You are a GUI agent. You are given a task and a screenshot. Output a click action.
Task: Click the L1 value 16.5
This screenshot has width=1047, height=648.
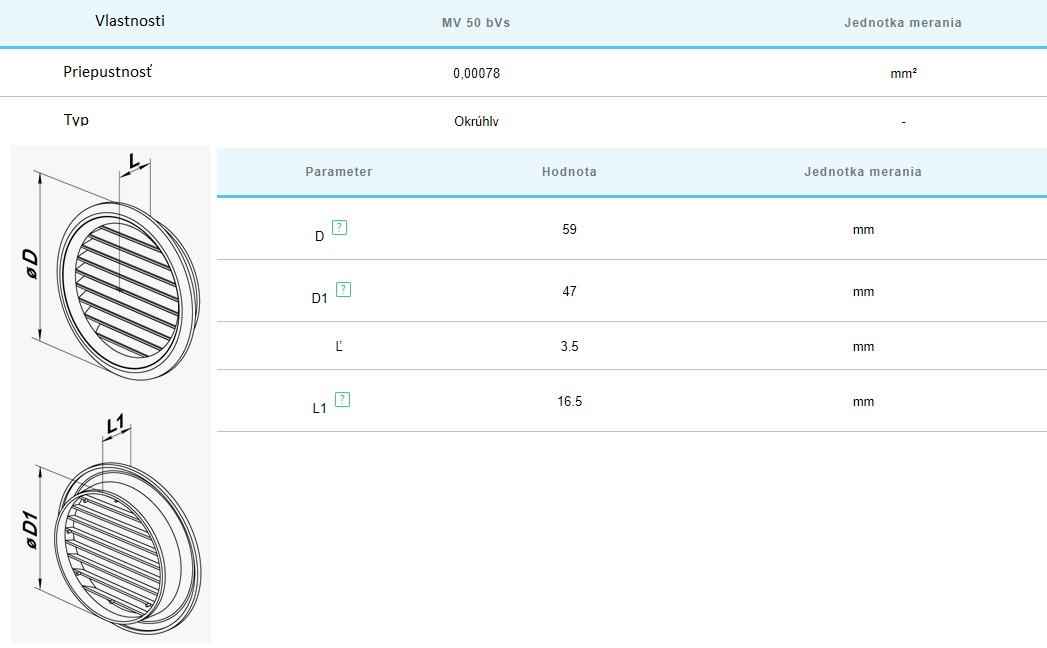tap(570, 401)
